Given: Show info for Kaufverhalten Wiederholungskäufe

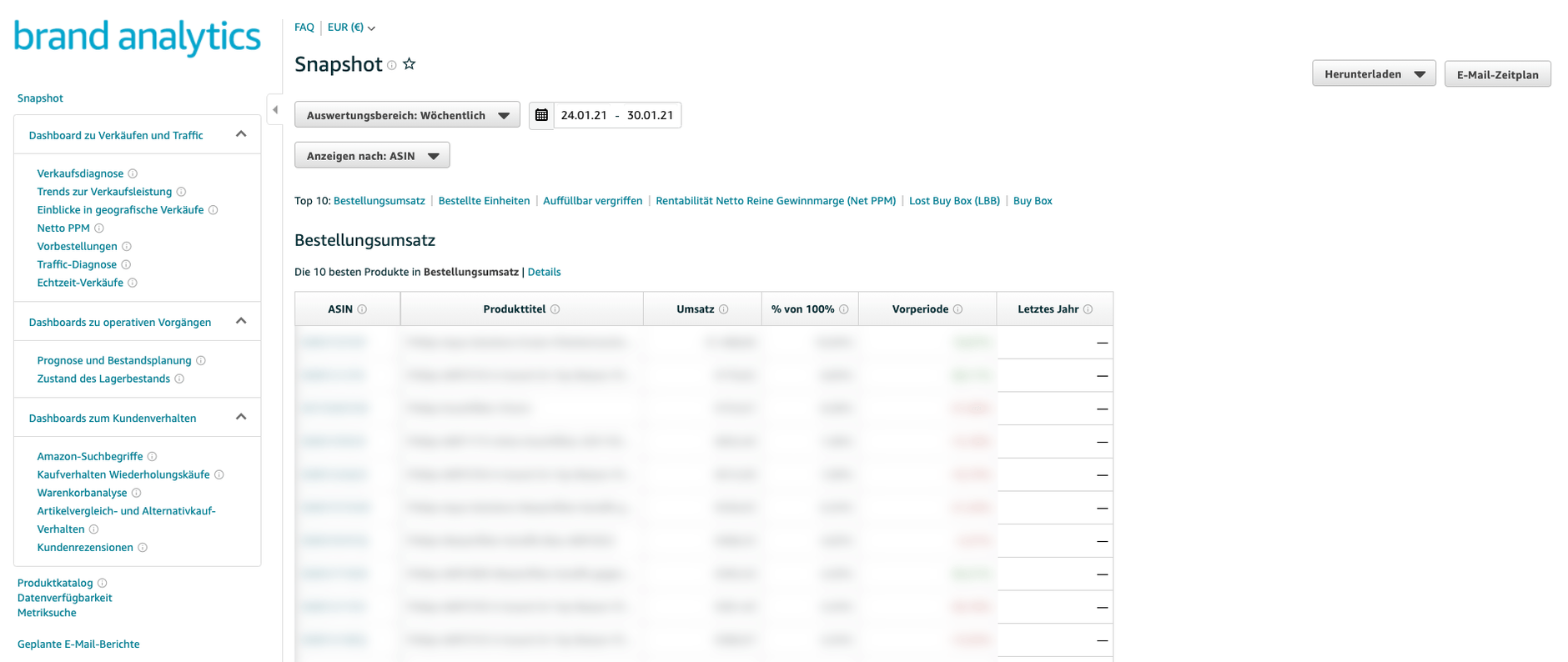Looking at the screenshot, I should click(219, 474).
